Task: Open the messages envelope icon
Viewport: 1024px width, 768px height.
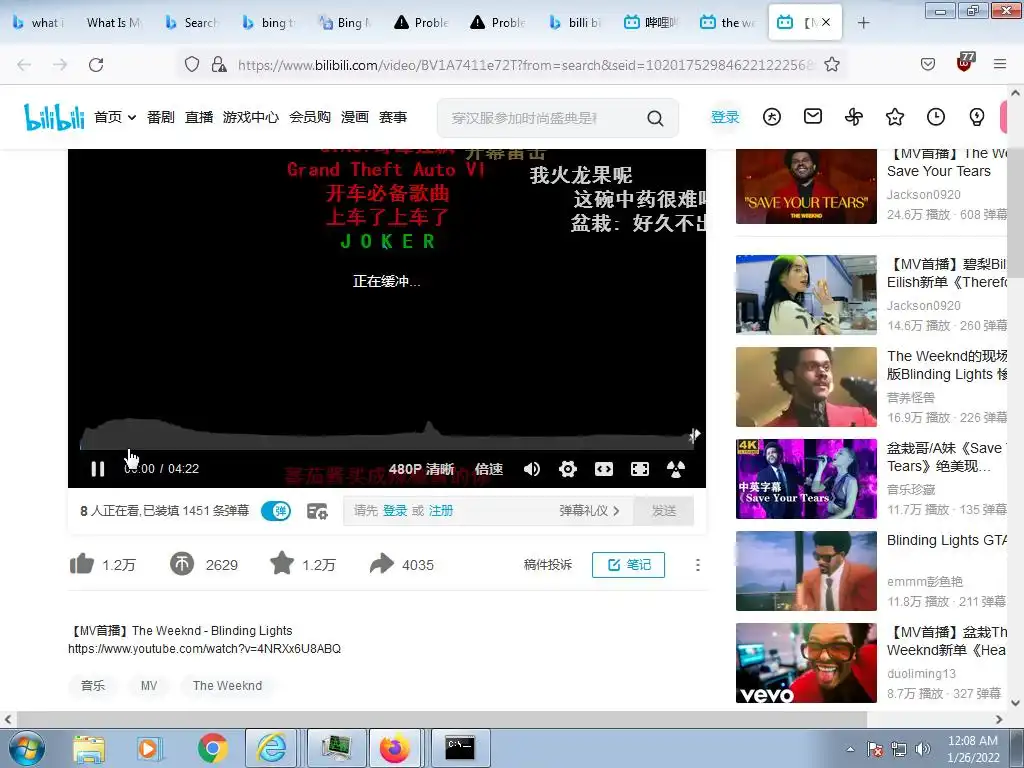Action: click(x=812, y=117)
